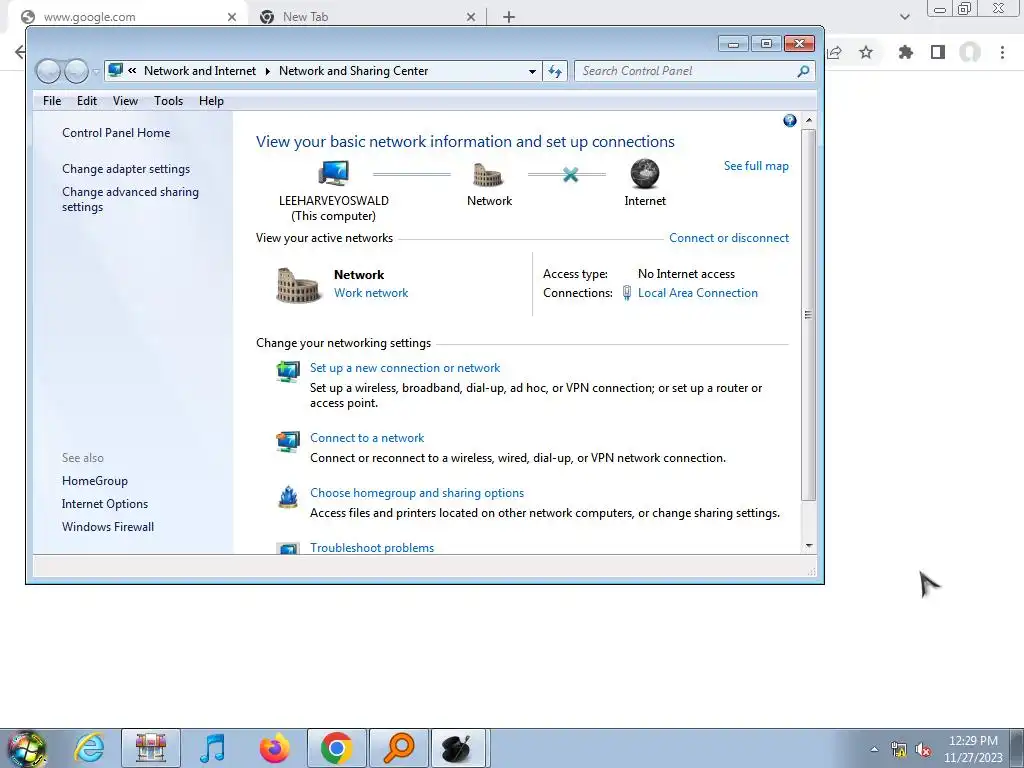This screenshot has width=1024, height=768.
Task: Expand the address bar history dropdown
Action: (x=532, y=71)
